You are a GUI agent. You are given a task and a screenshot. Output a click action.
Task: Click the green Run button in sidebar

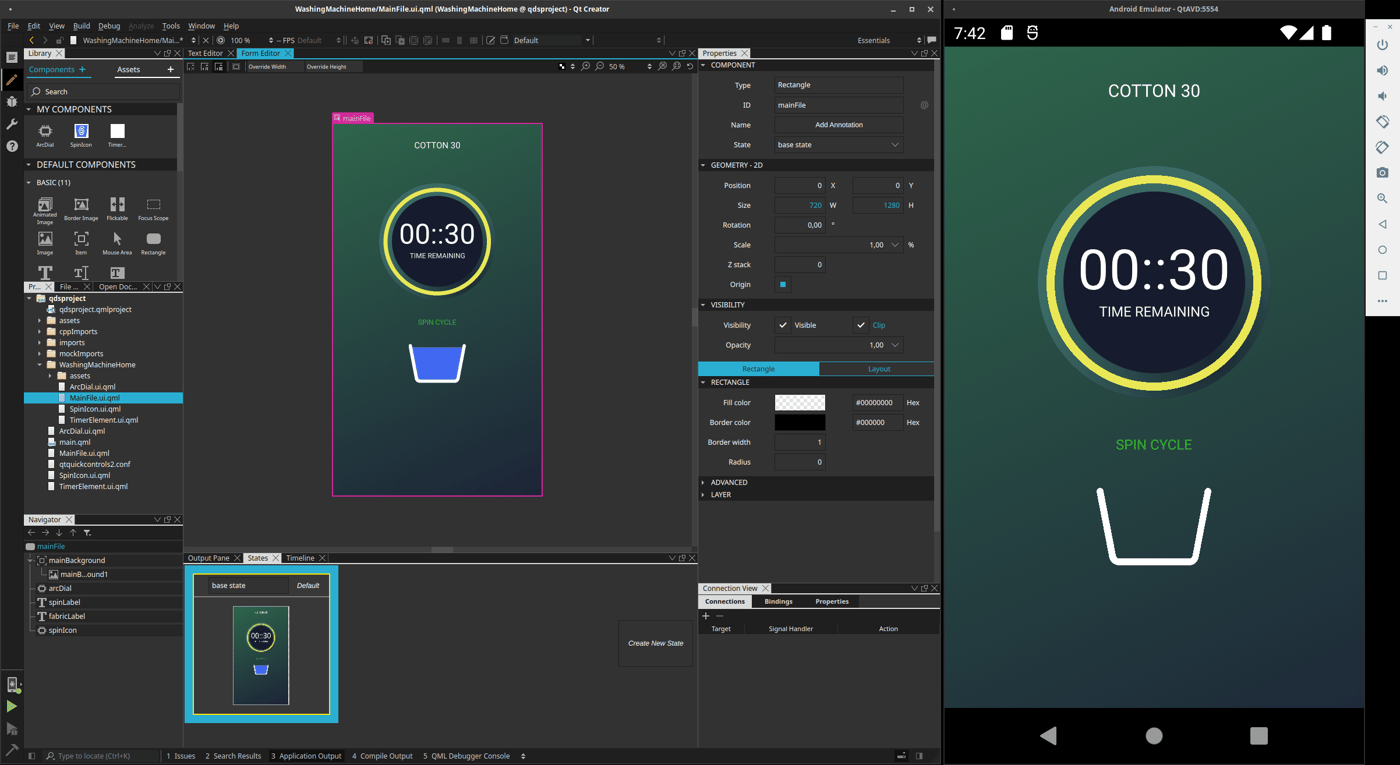click(x=11, y=705)
